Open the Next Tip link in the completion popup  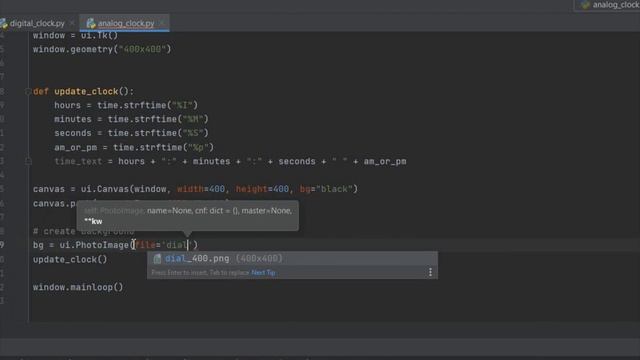pos(263,273)
